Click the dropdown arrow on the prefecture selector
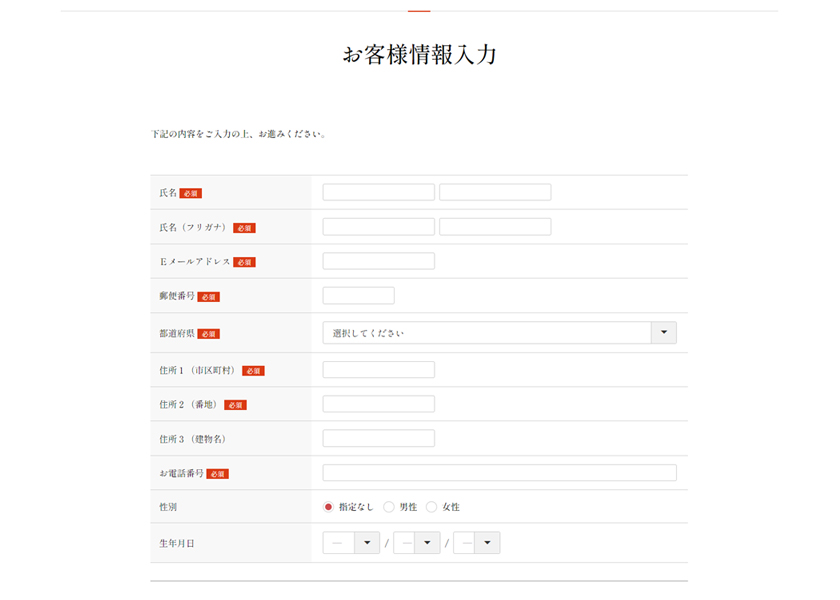 tap(664, 332)
